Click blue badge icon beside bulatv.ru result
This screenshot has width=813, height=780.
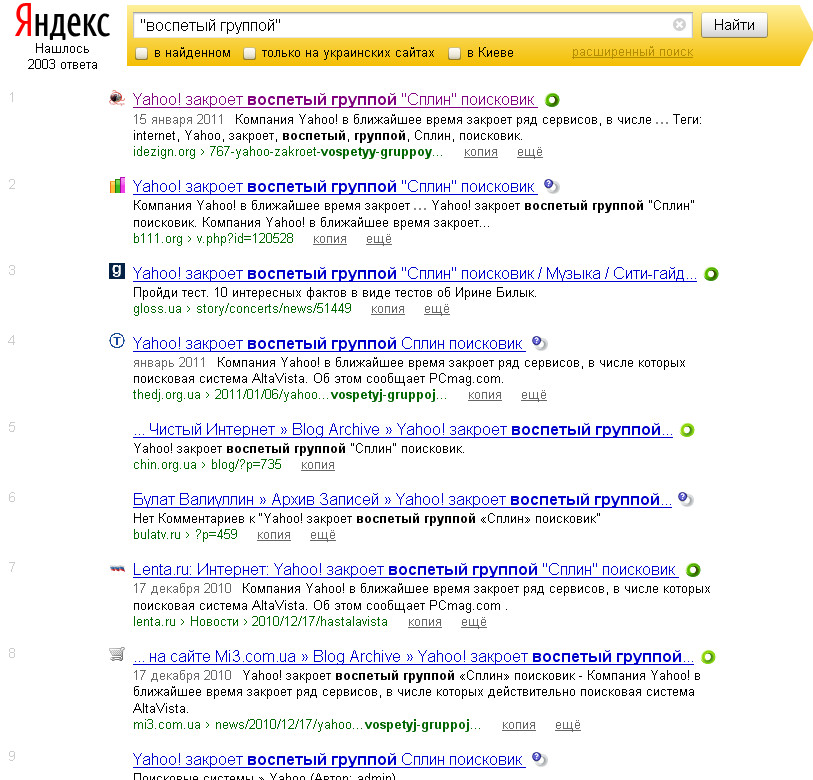click(x=685, y=498)
